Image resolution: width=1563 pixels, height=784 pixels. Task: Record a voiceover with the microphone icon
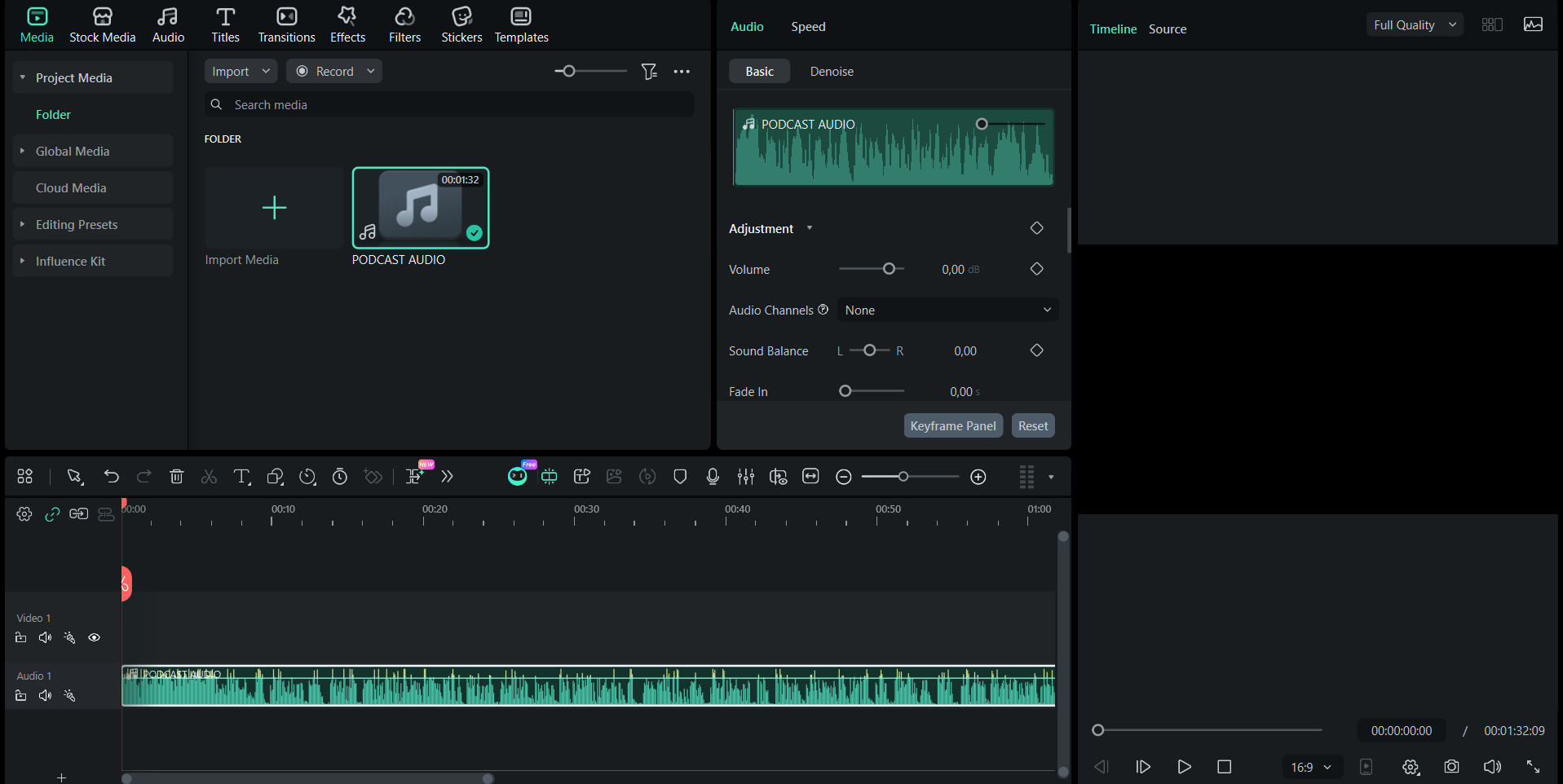[x=712, y=477]
